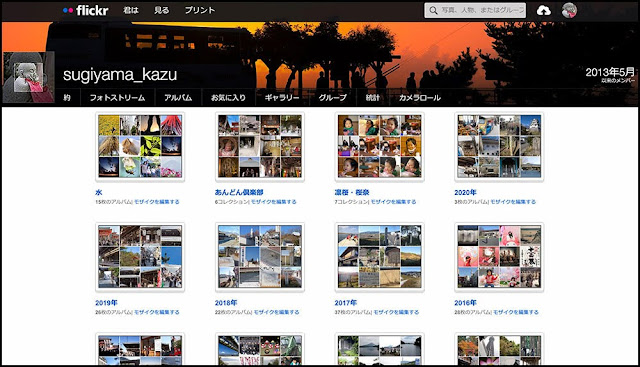Open the 見る menu
Viewport: 640px width, 367px height.
(x=162, y=11)
